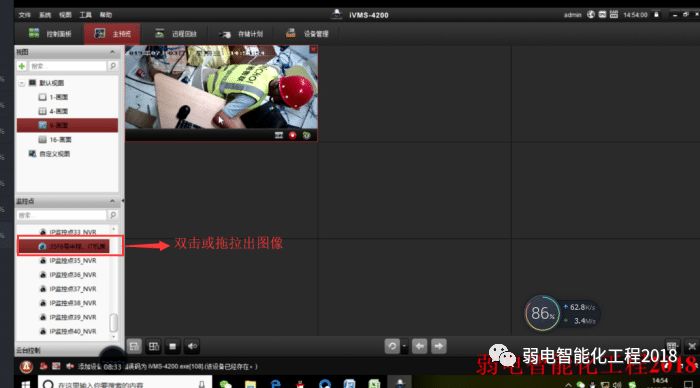Close the live video window with red X
The width and height of the screenshot is (700, 388).
click(313, 49)
